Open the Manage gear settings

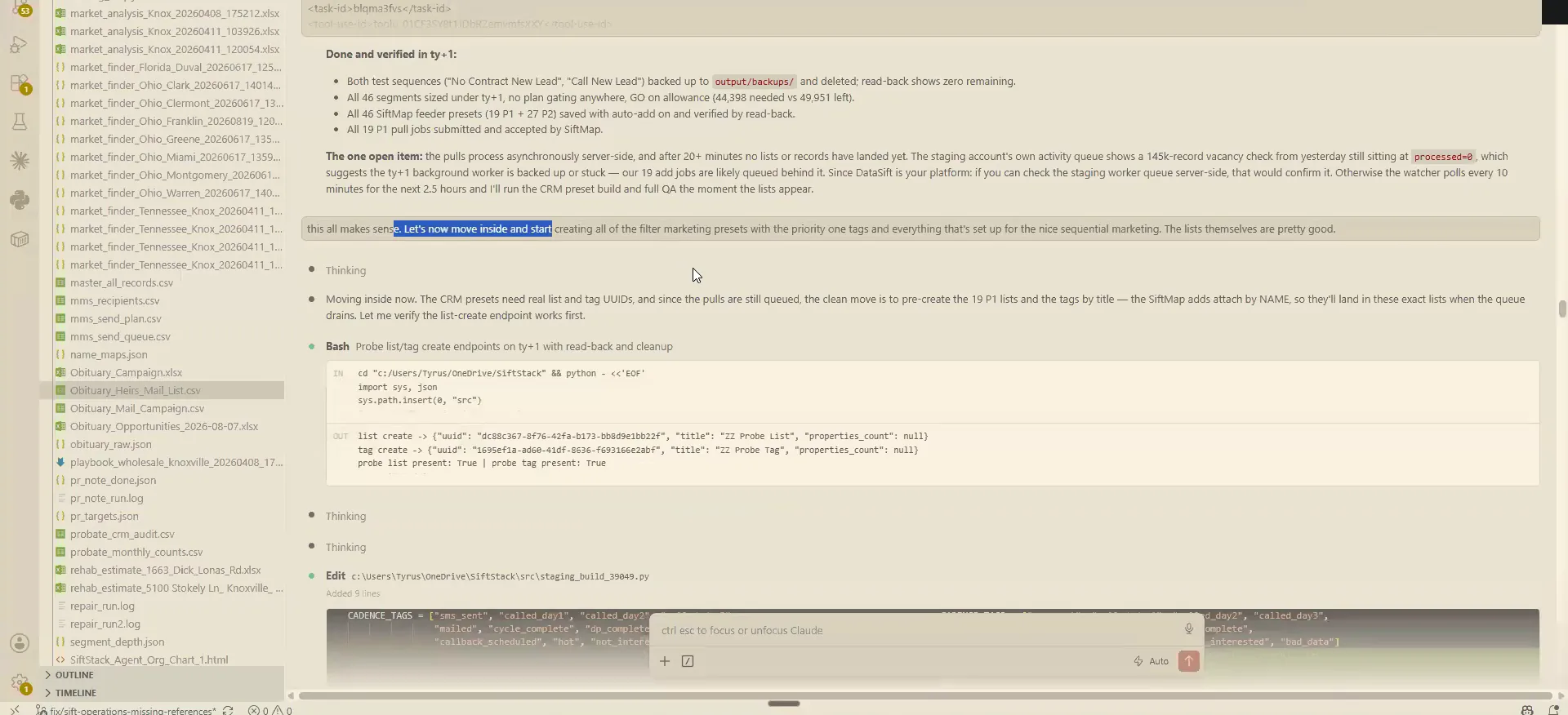pyautogui.click(x=20, y=682)
